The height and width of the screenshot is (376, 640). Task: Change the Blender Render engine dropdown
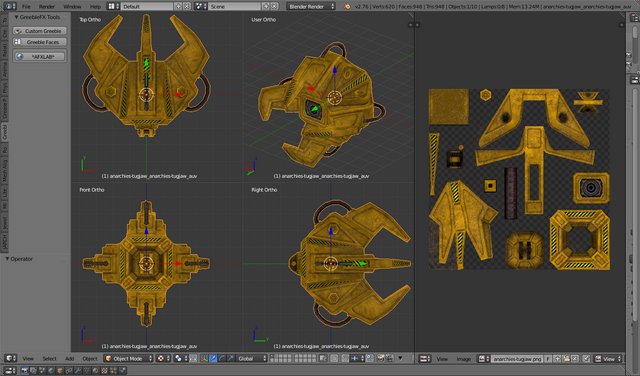pos(311,6)
